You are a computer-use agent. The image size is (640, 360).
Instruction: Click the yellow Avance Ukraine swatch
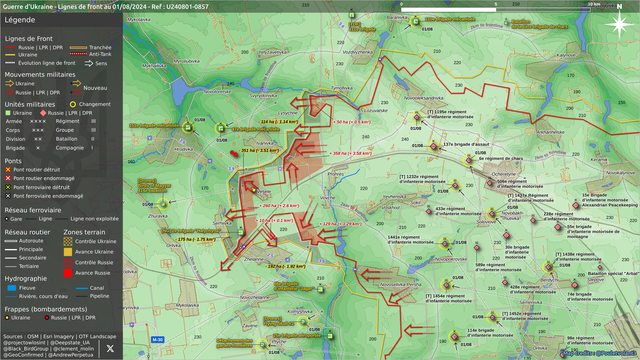68,252
